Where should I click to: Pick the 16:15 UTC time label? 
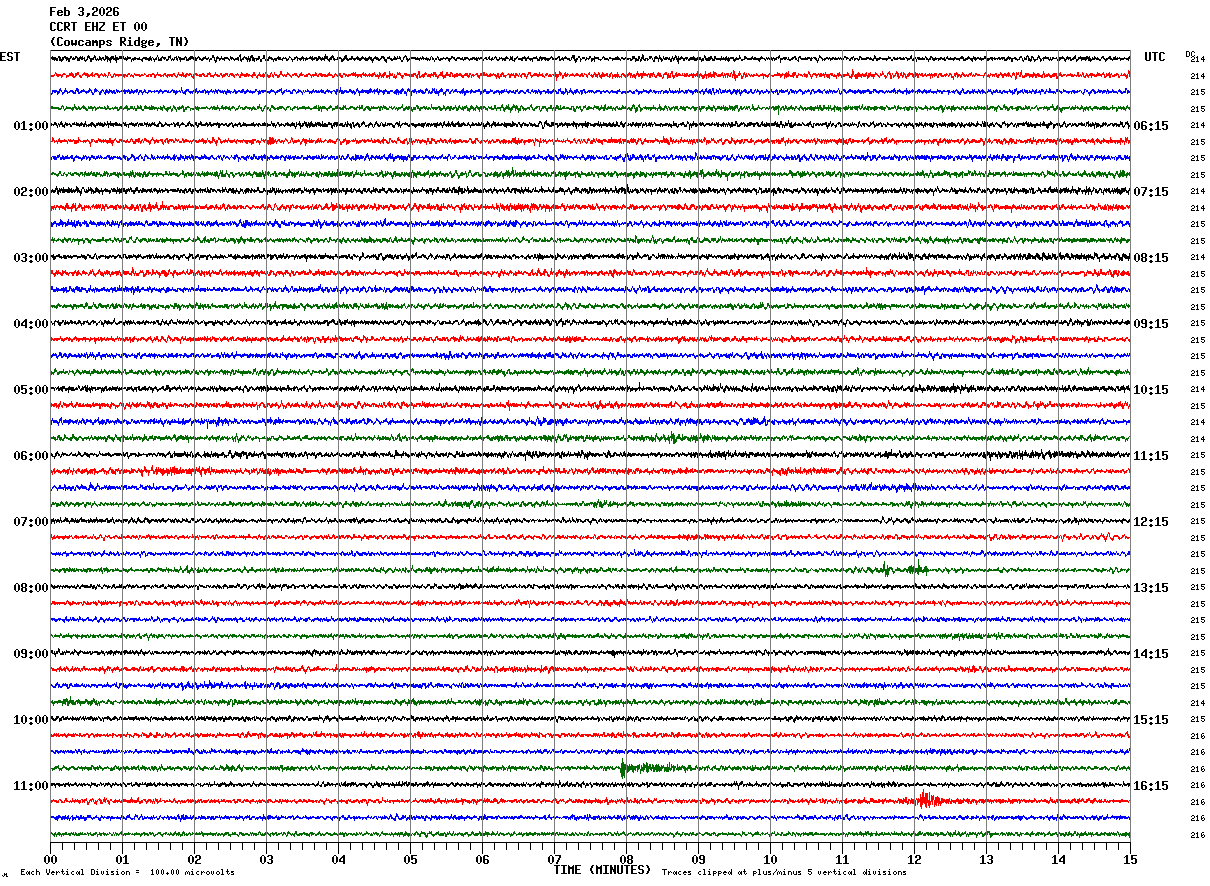1151,786
